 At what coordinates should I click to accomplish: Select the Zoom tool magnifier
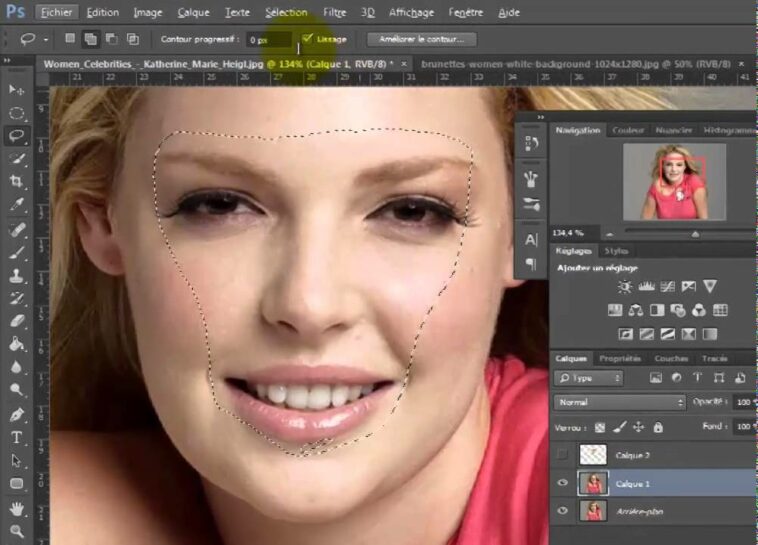[17, 531]
